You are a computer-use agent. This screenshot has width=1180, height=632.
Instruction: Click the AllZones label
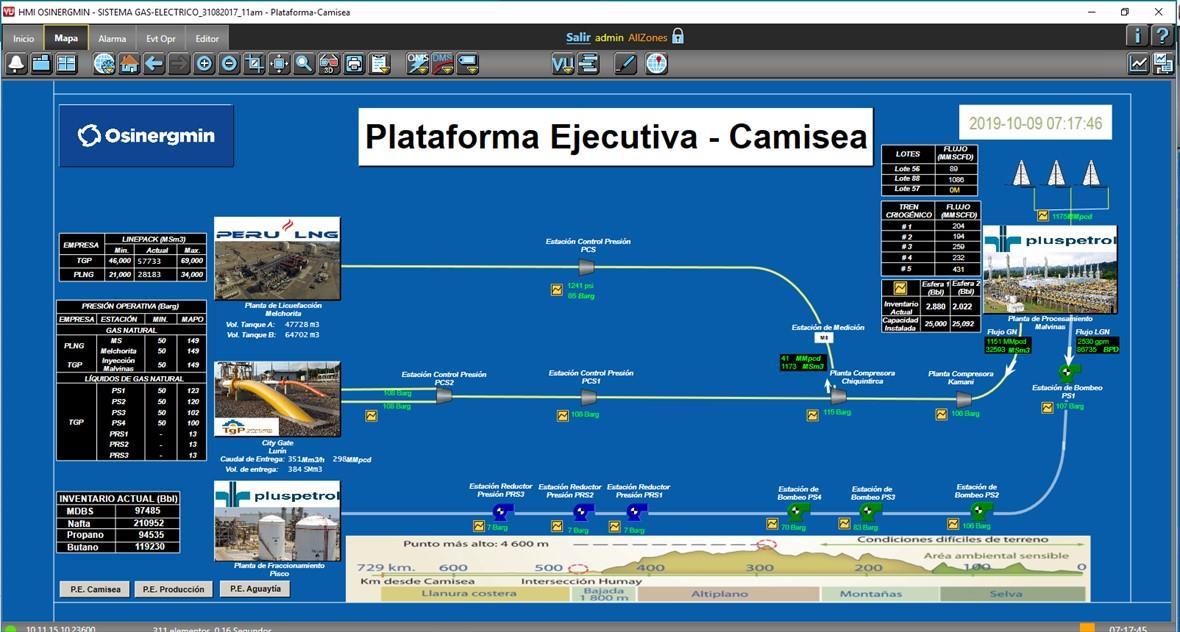click(x=648, y=38)
